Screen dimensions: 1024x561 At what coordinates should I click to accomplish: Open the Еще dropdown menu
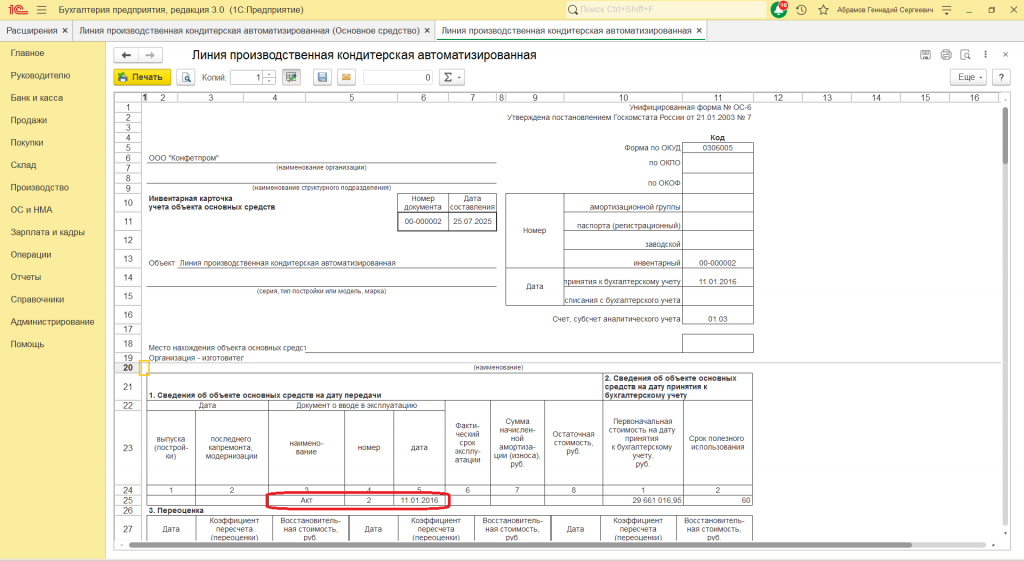(970, 77)
